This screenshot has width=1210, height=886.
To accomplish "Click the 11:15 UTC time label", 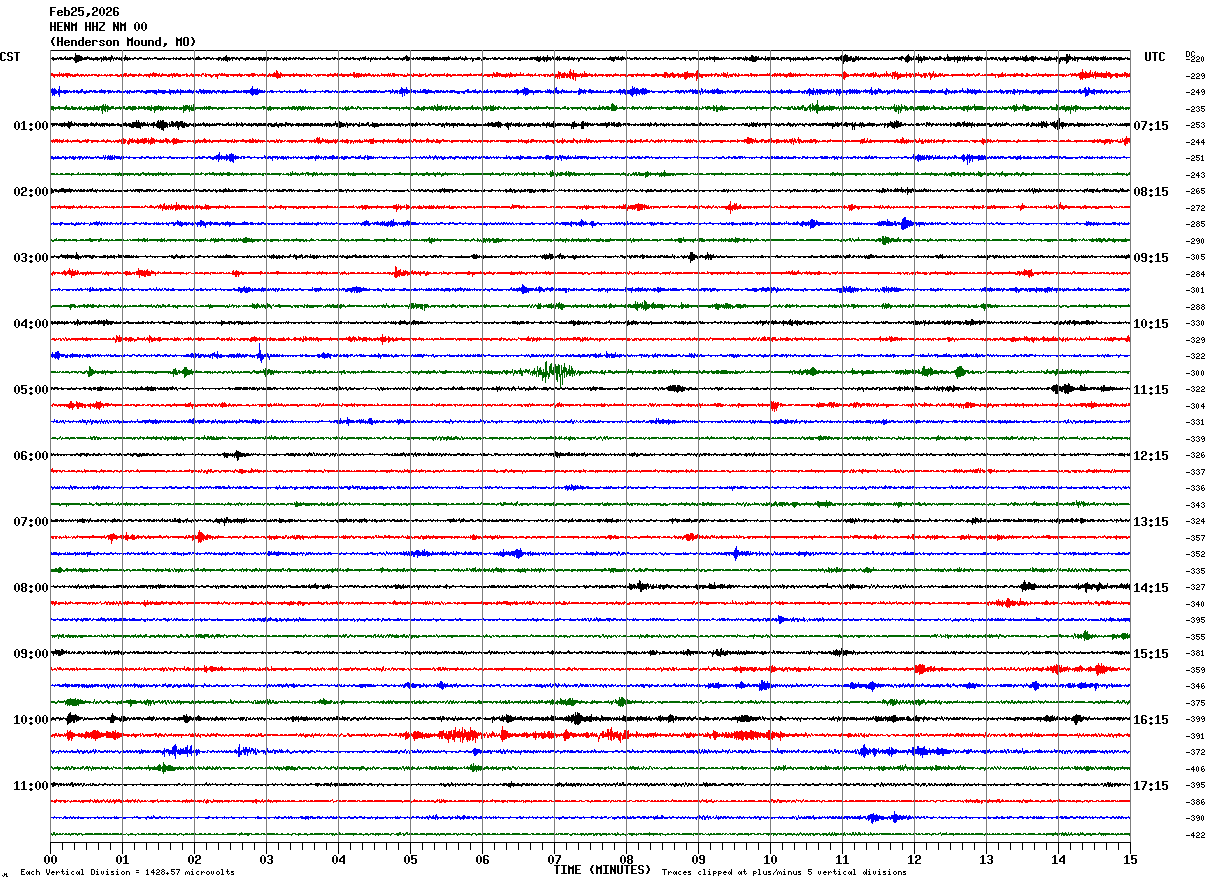I will (1151, 390).
